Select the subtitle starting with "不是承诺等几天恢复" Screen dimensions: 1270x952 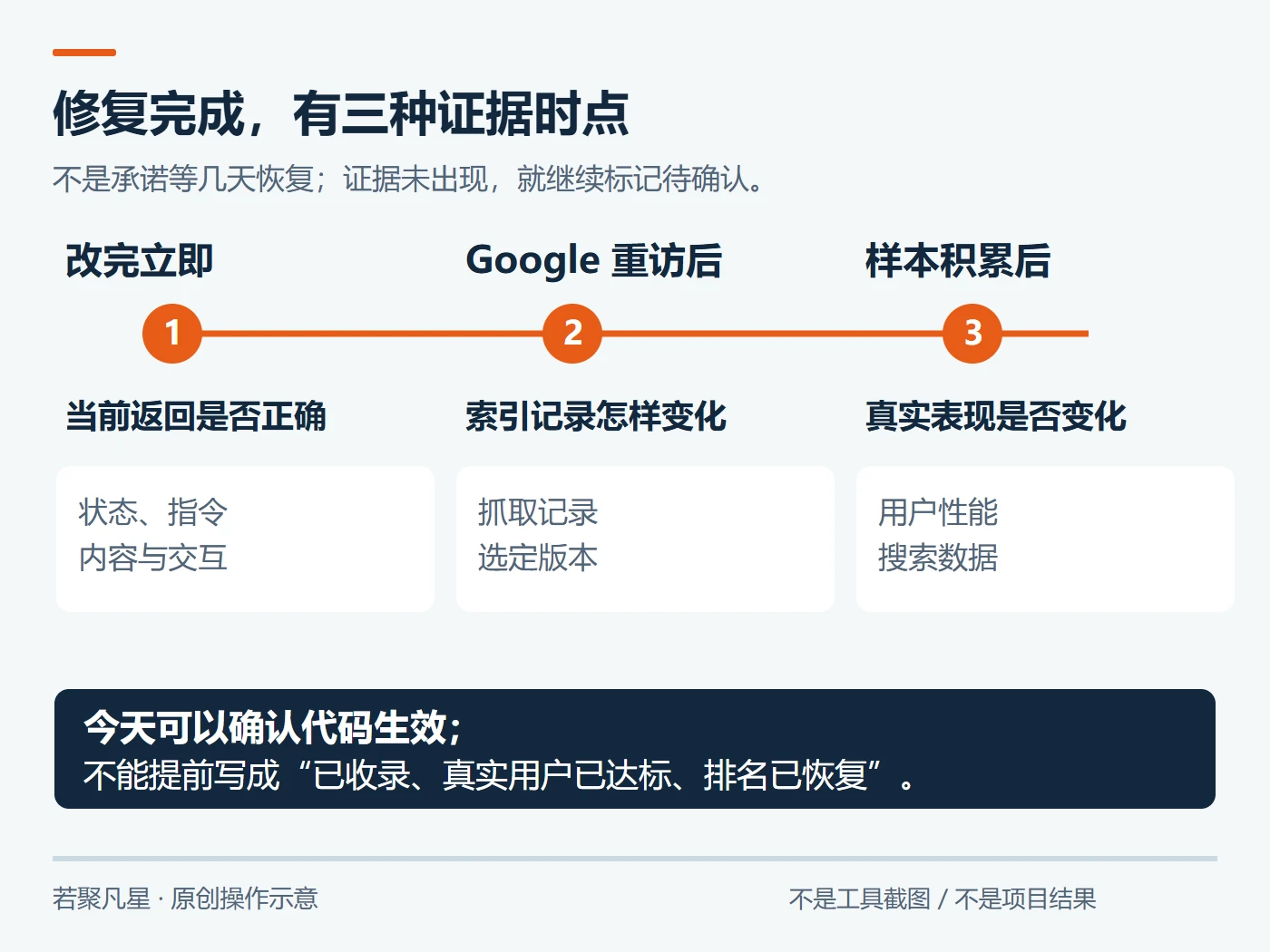pos(409,180)
